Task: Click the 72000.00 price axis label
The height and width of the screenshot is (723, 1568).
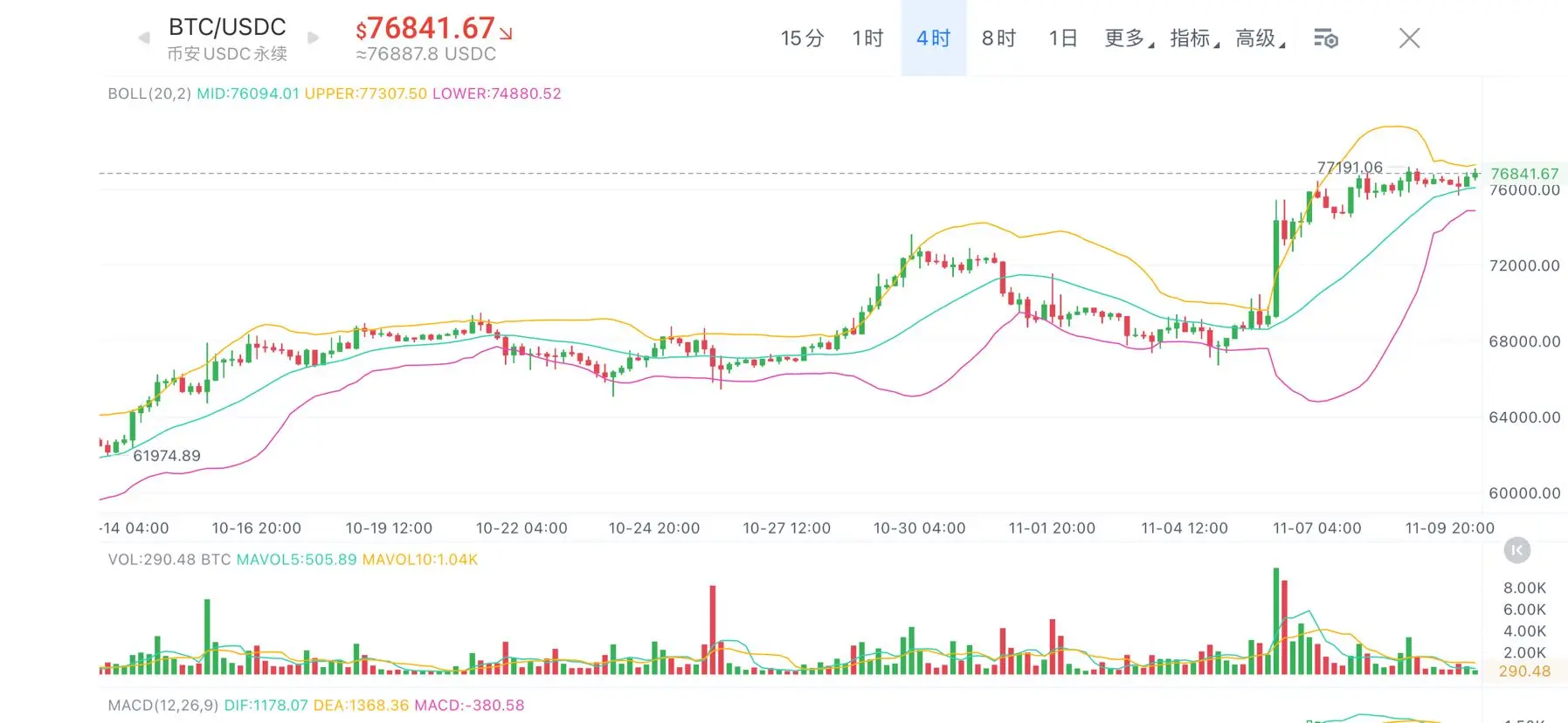Action: 1524,265
